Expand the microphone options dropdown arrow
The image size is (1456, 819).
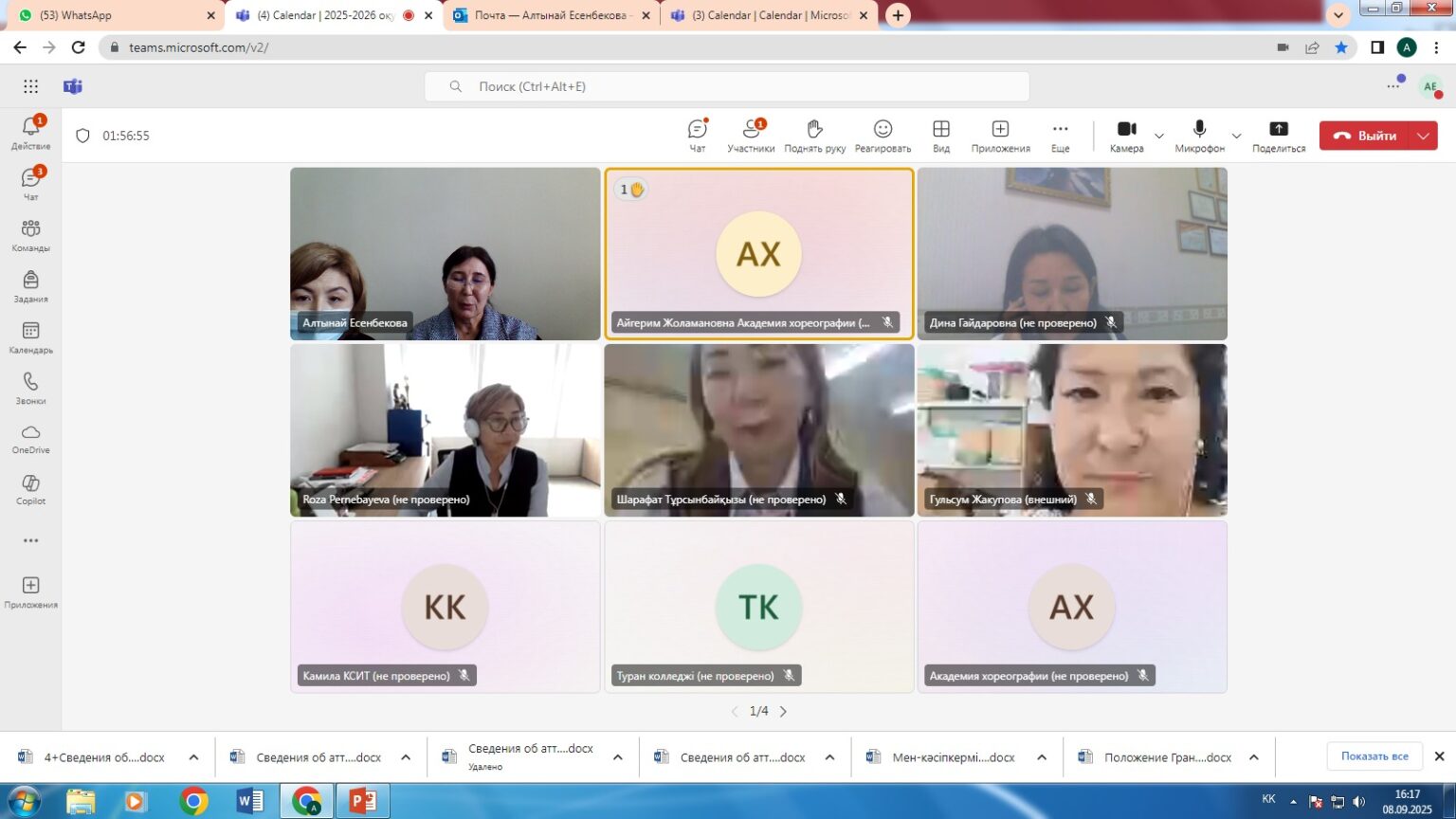(1236, 136)
